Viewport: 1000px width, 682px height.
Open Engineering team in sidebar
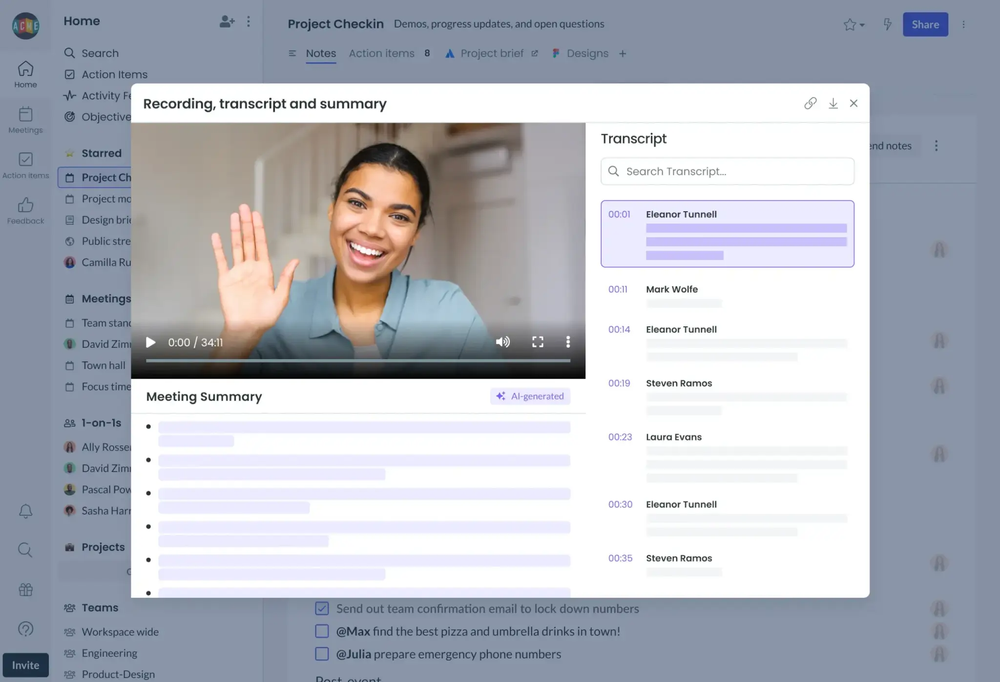[x=101, y=653]
